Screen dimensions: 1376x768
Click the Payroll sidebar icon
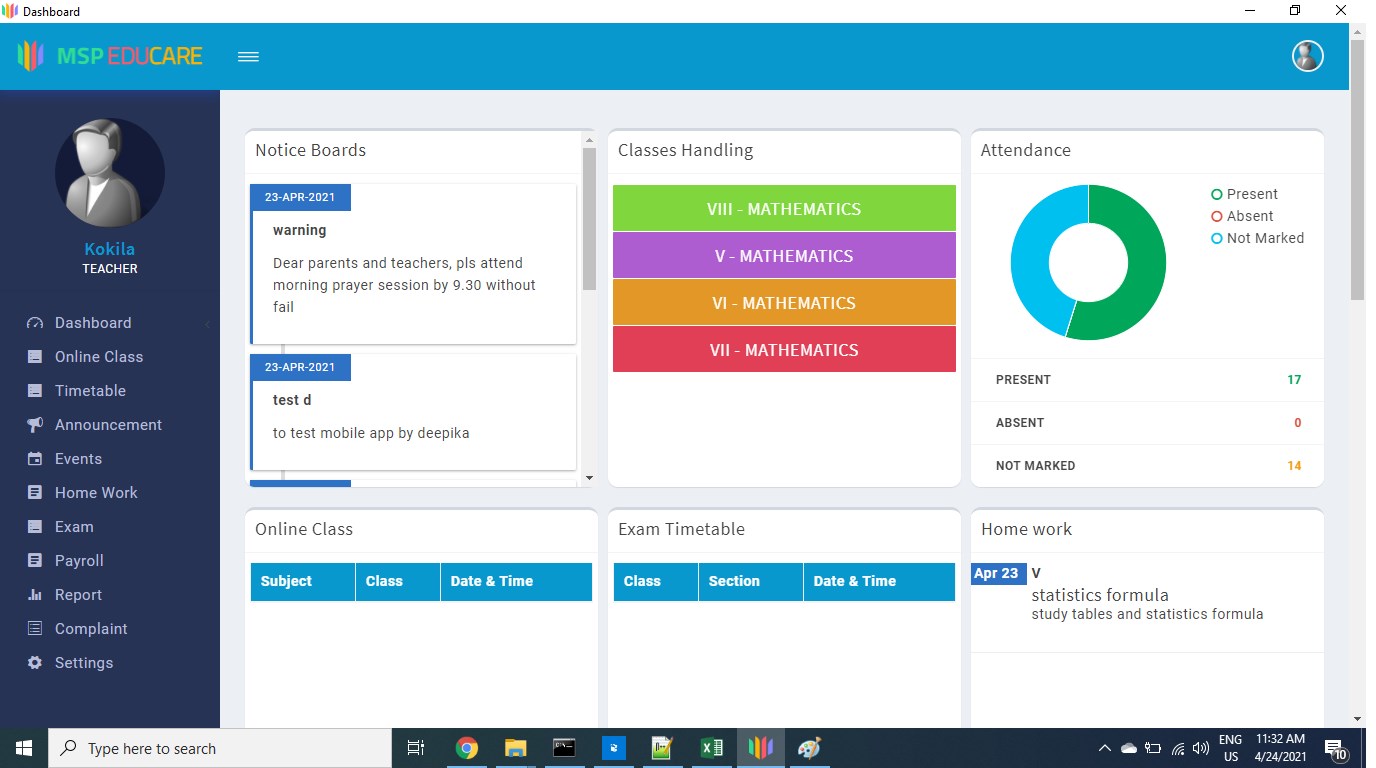pos(35,561)
